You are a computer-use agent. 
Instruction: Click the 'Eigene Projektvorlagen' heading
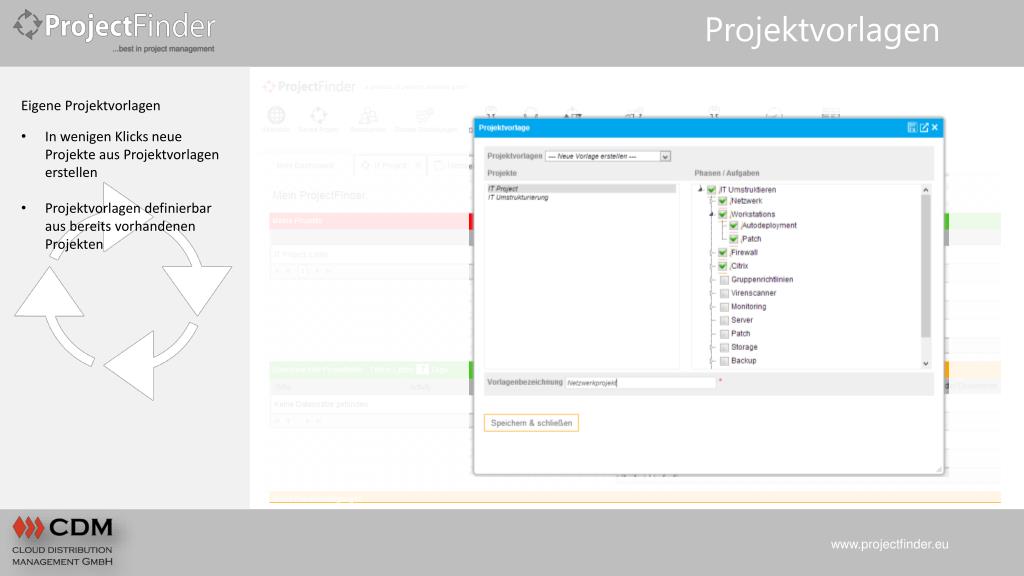(x=91, y=106)
